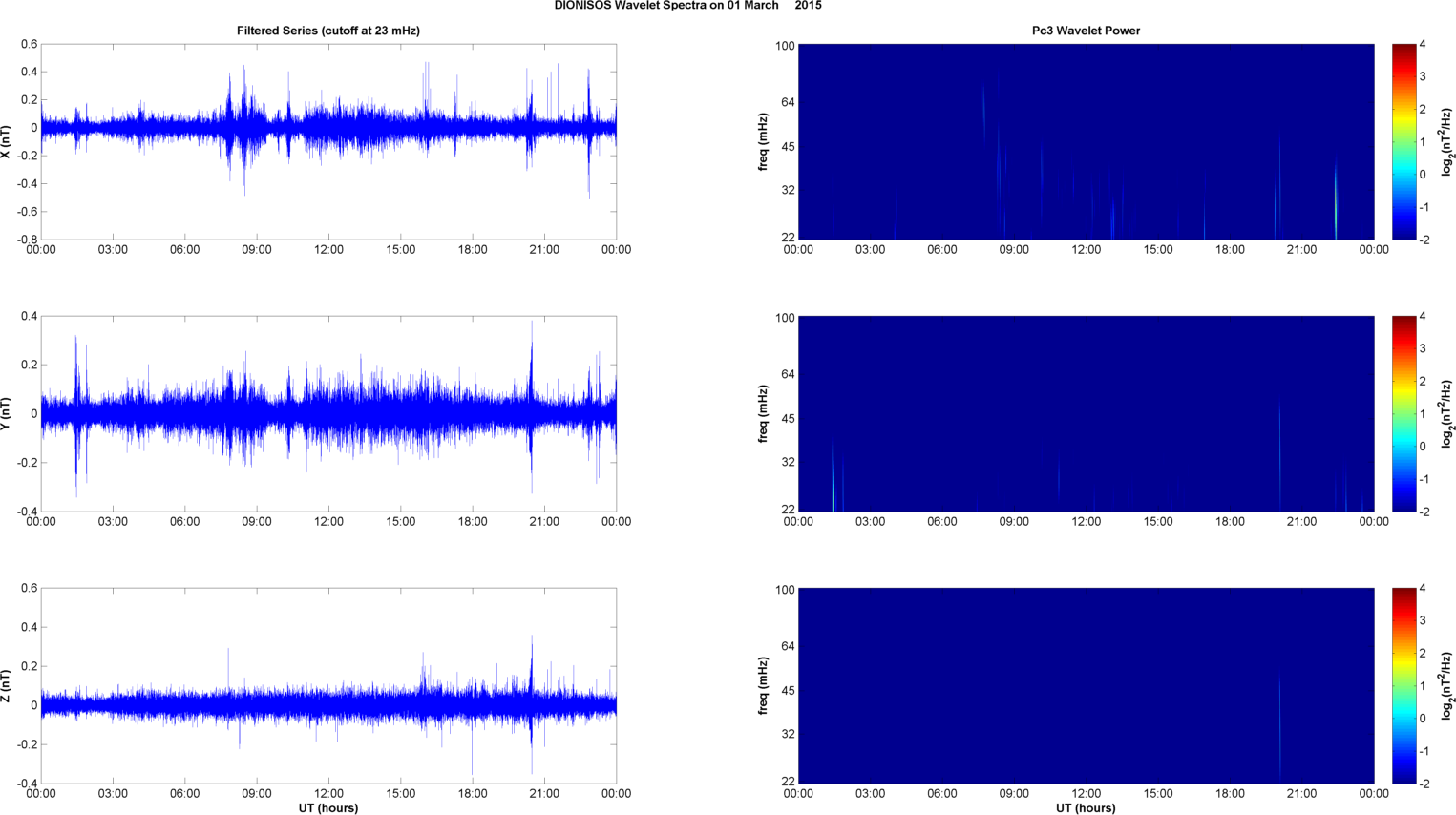This screenshot has height=815, width=1456.
Task: Click the 'Y (nT)' axis label
Action: click(x=7, y=413)
